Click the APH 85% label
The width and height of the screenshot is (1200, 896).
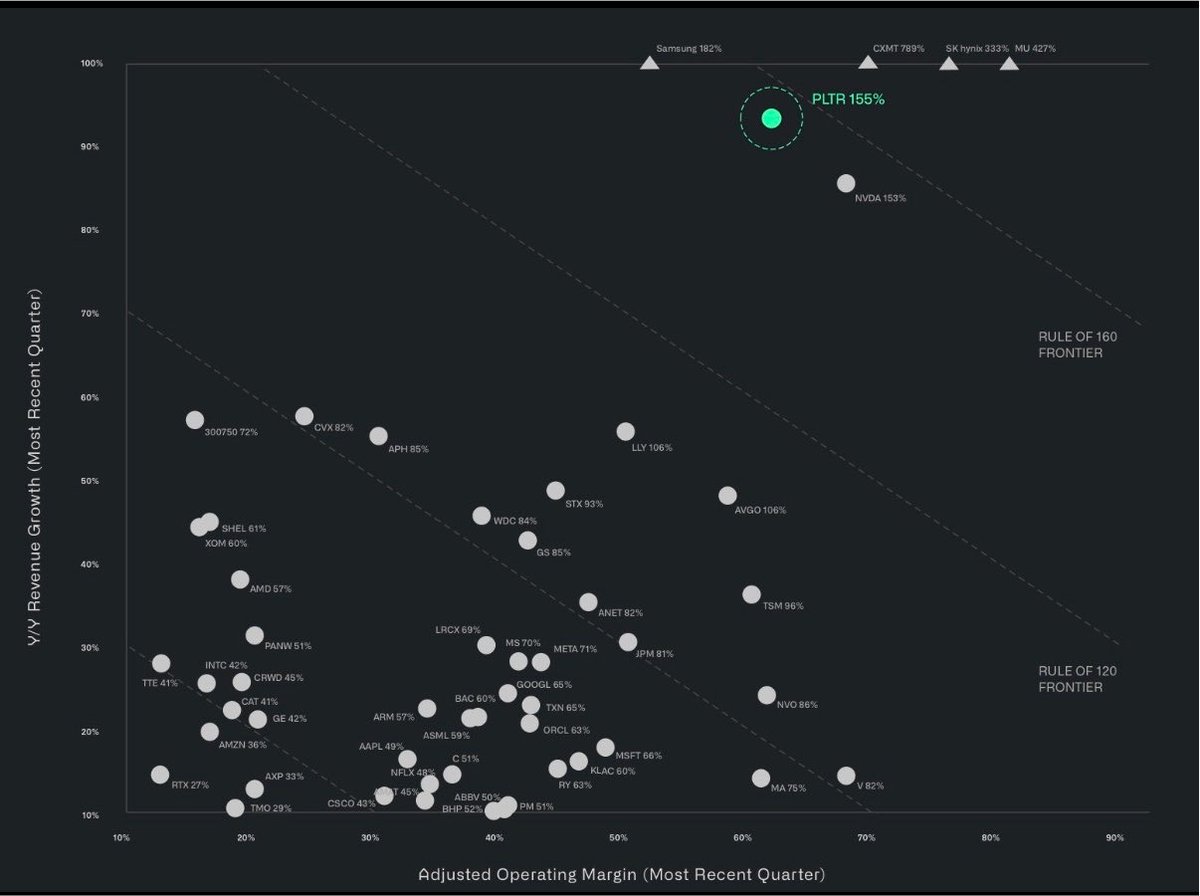click(408, 449)
